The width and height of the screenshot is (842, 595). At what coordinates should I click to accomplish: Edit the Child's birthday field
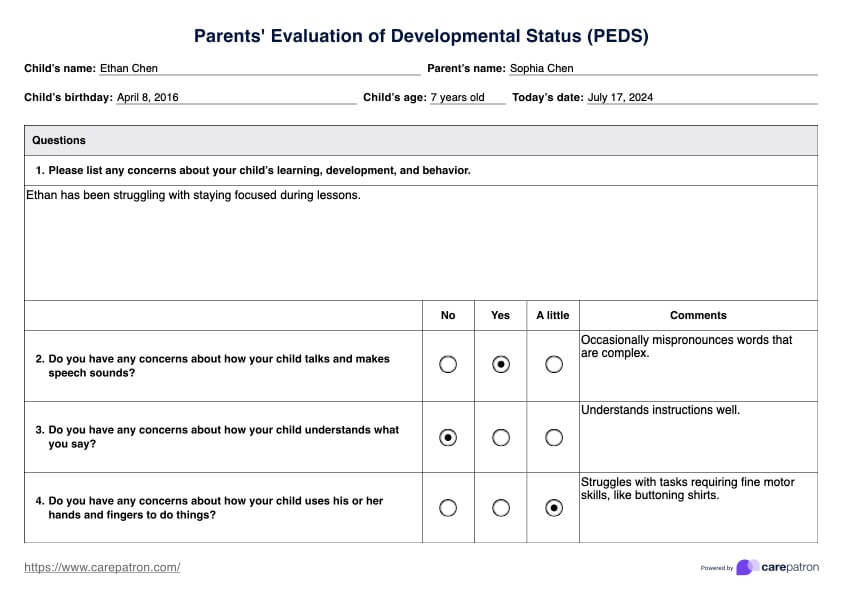click(x=235, y=97)
